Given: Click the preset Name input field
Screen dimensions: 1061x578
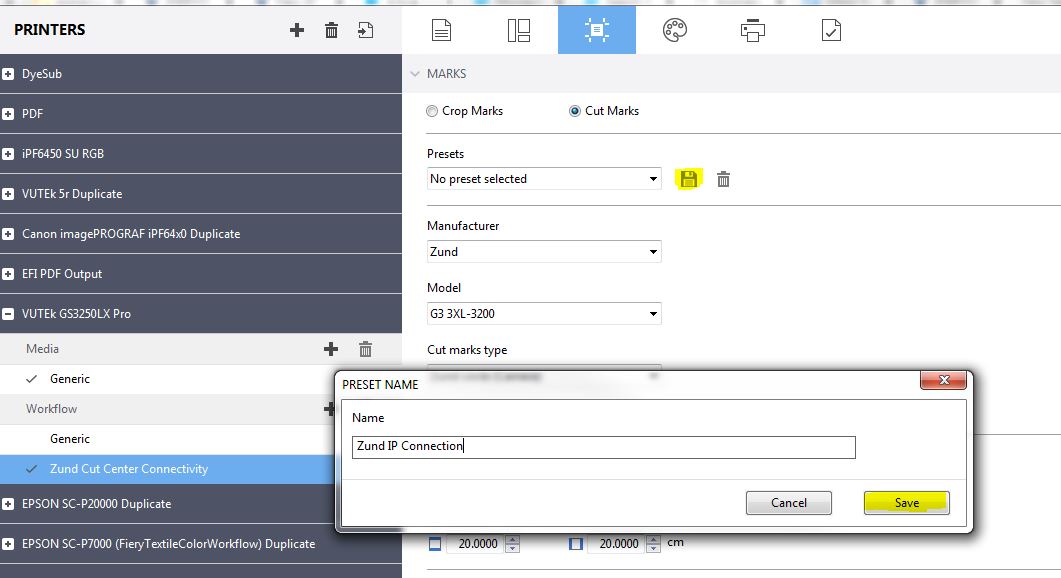Looking at the screenshot, I should [x=604, y=447].
